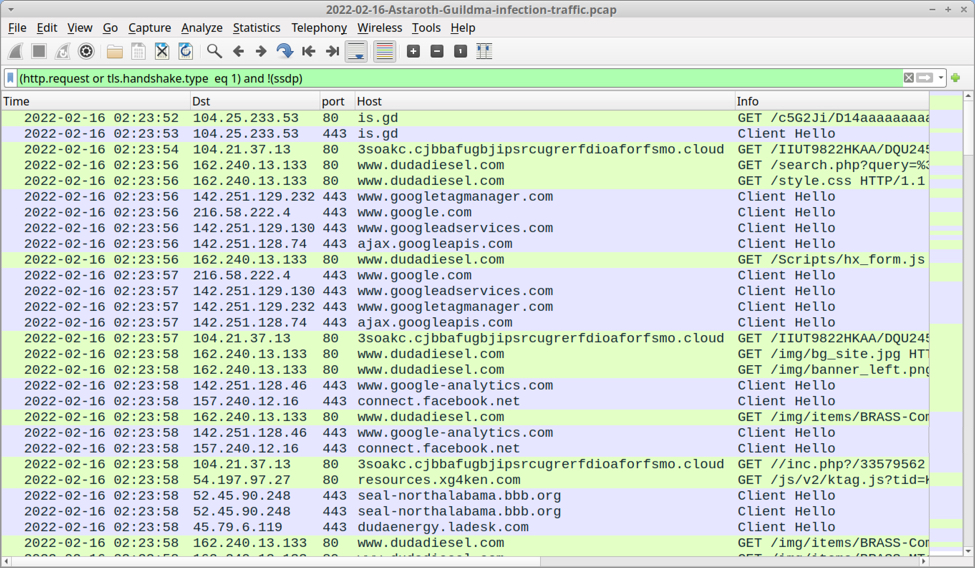Open a capture file via folder icon
This screenshot has width=975, height=568.
click(115, 51)
